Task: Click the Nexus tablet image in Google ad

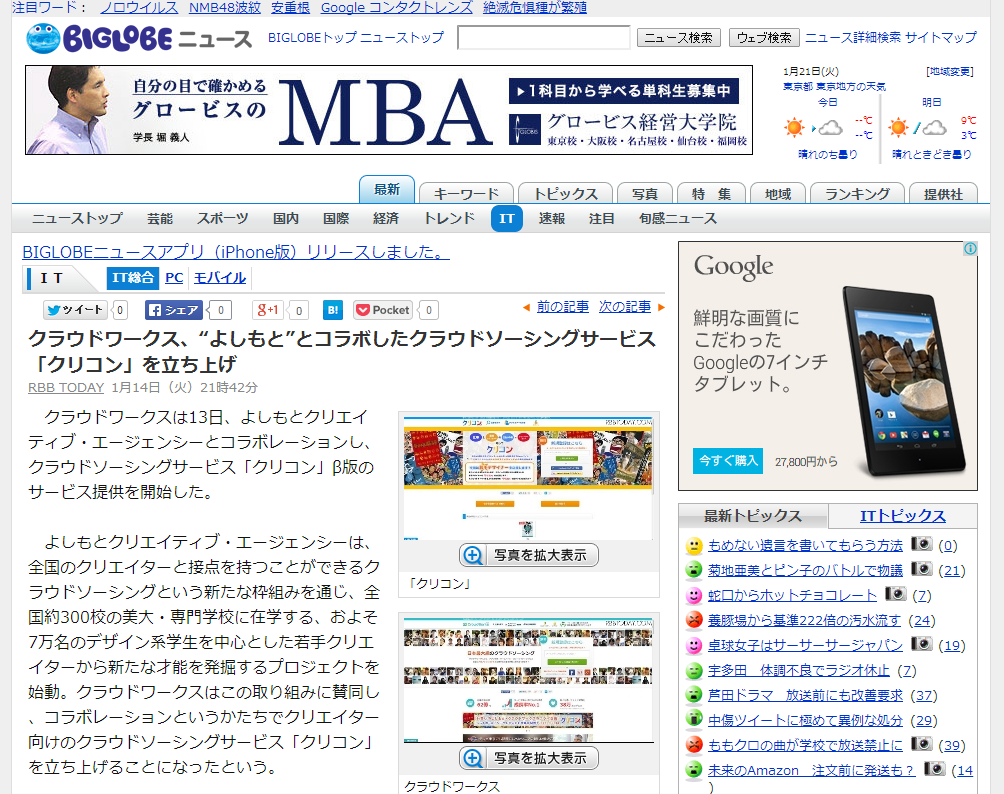Action: (904, 382)
